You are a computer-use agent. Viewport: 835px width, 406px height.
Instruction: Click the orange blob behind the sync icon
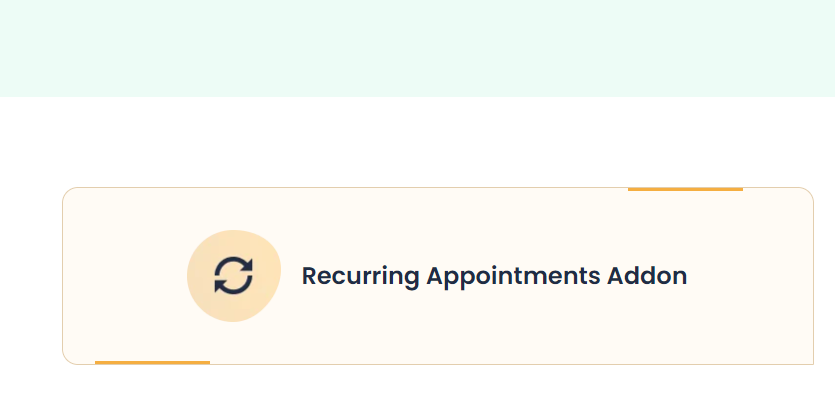point(234,275)
